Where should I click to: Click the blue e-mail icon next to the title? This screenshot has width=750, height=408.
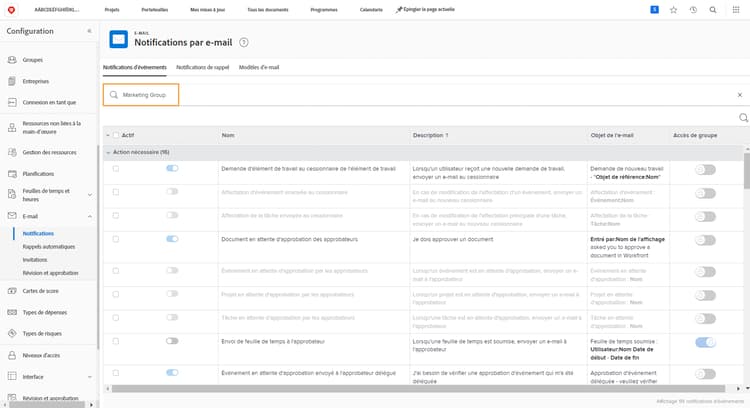click(118, 39)
